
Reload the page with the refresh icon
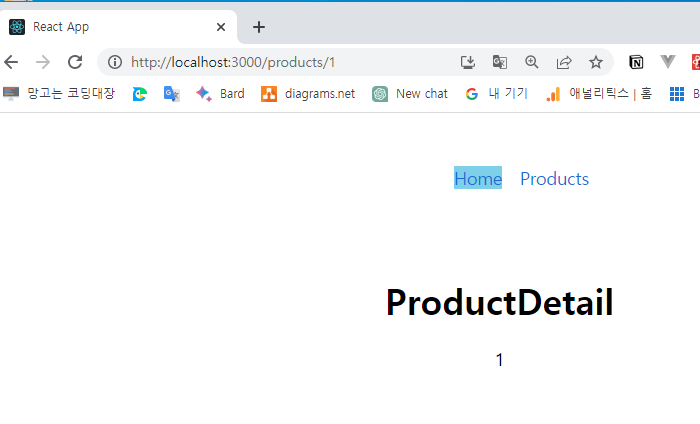click(74, 62)
